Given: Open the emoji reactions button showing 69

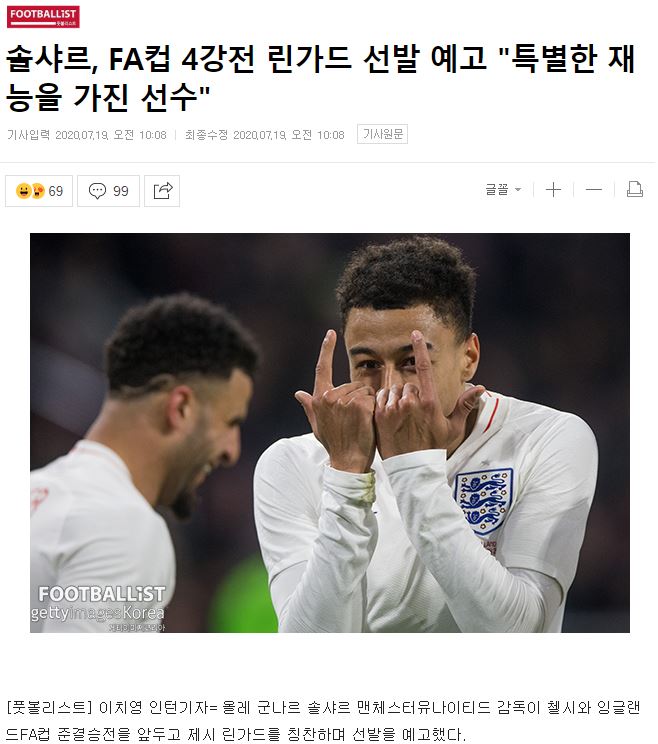Looking at the screenshot, I should point(39,191).
